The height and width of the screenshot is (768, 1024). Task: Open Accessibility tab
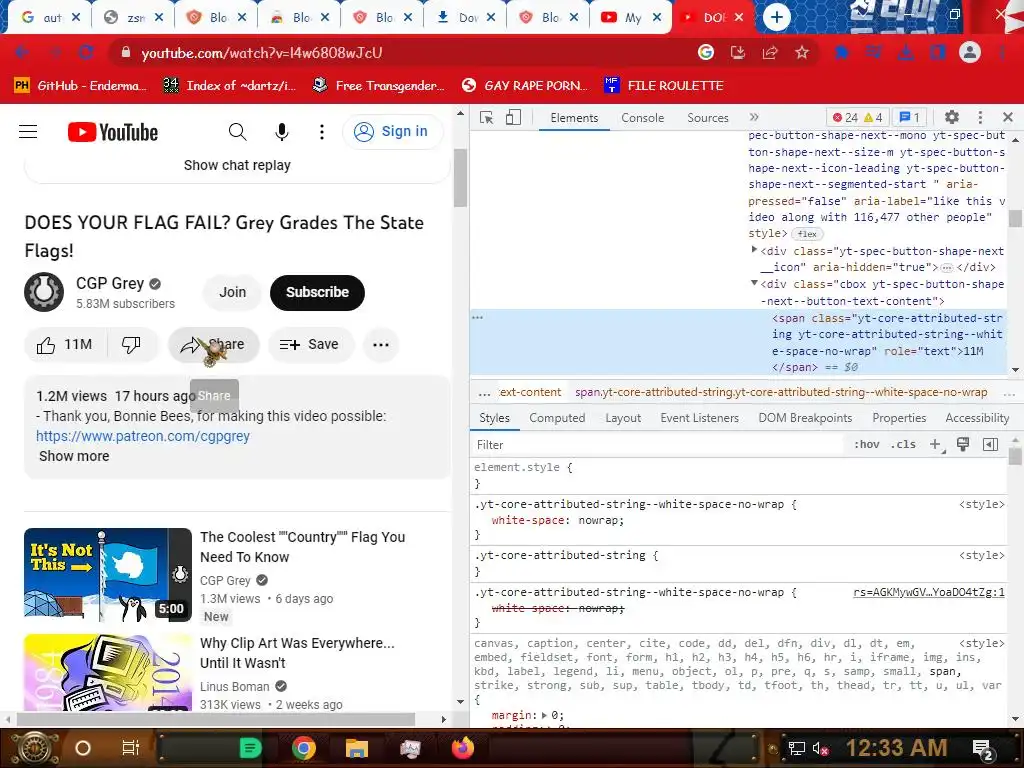(x=977, y=418)
